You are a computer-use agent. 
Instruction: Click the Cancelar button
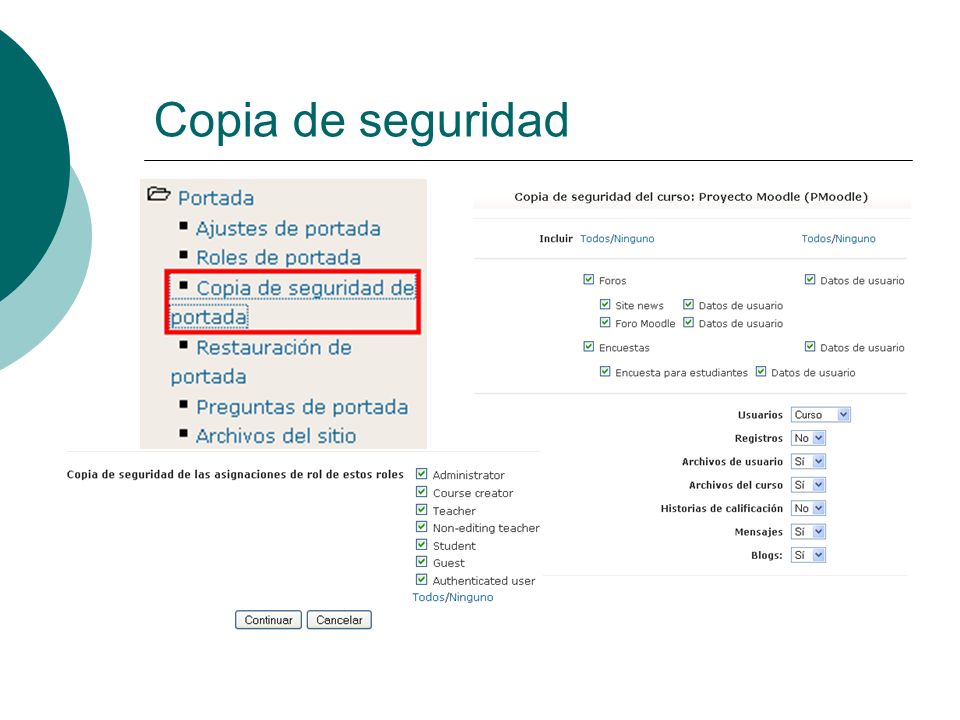click(339, 620)
